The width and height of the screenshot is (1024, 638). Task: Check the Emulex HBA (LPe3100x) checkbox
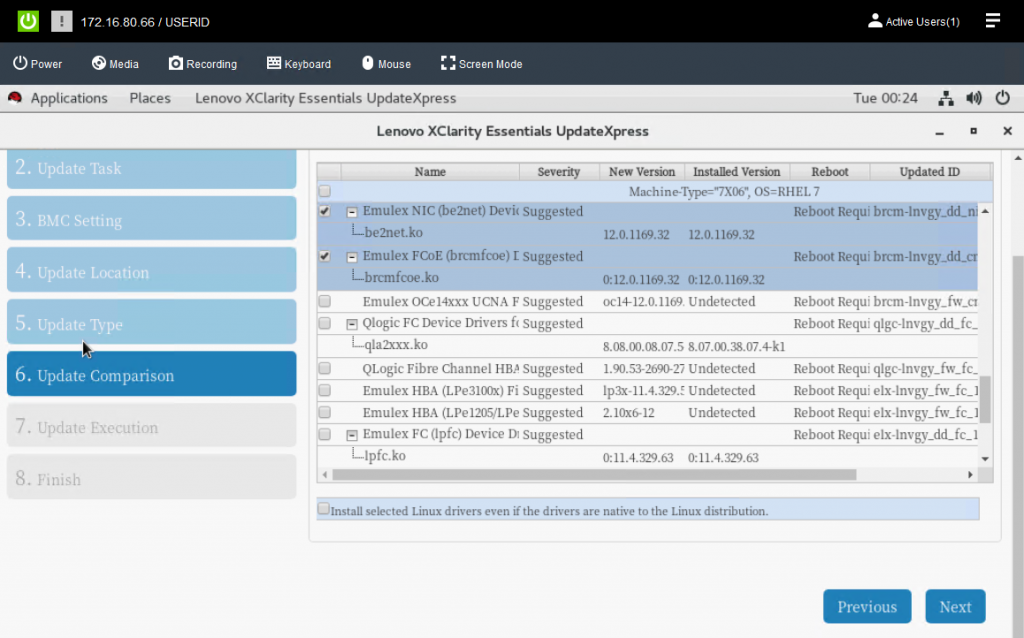325,391
